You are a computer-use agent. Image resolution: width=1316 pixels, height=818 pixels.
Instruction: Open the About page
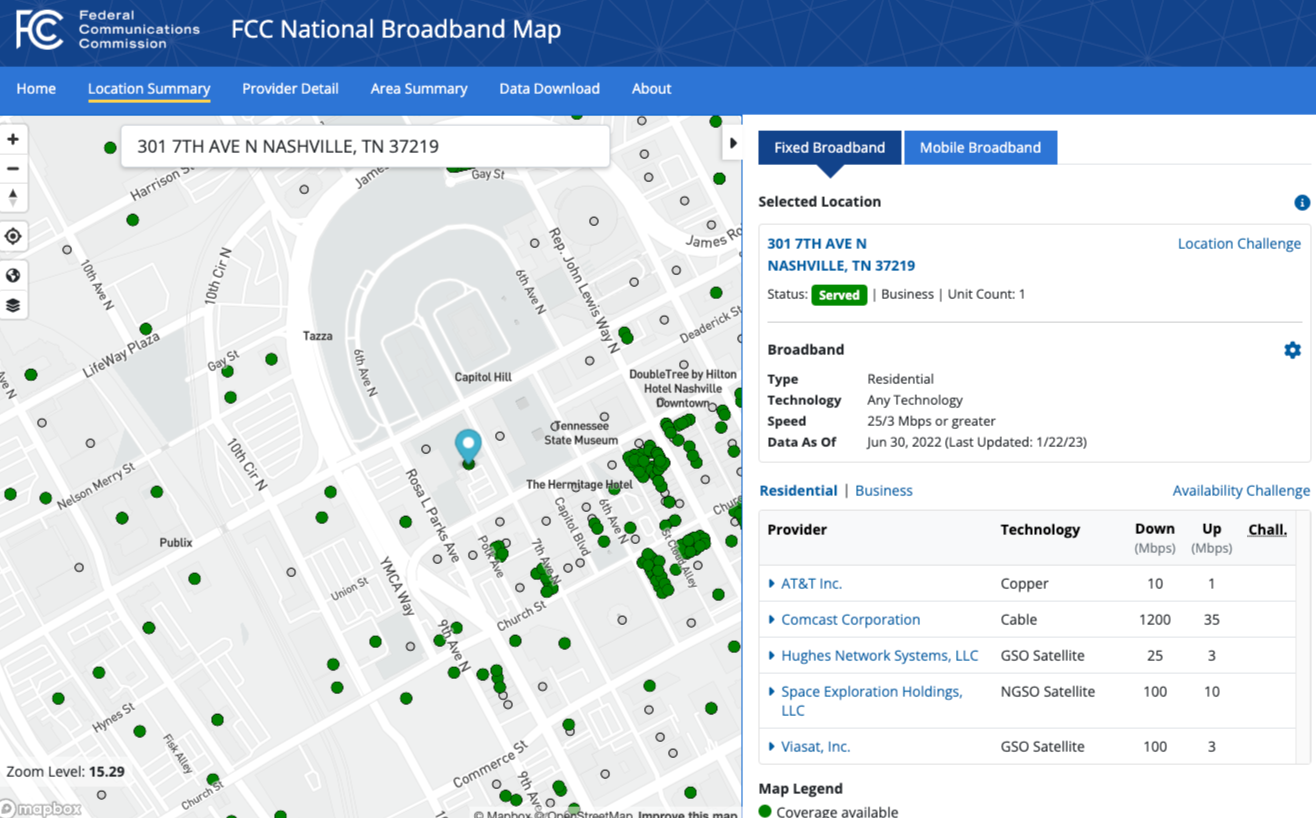[x=651, y=89]
